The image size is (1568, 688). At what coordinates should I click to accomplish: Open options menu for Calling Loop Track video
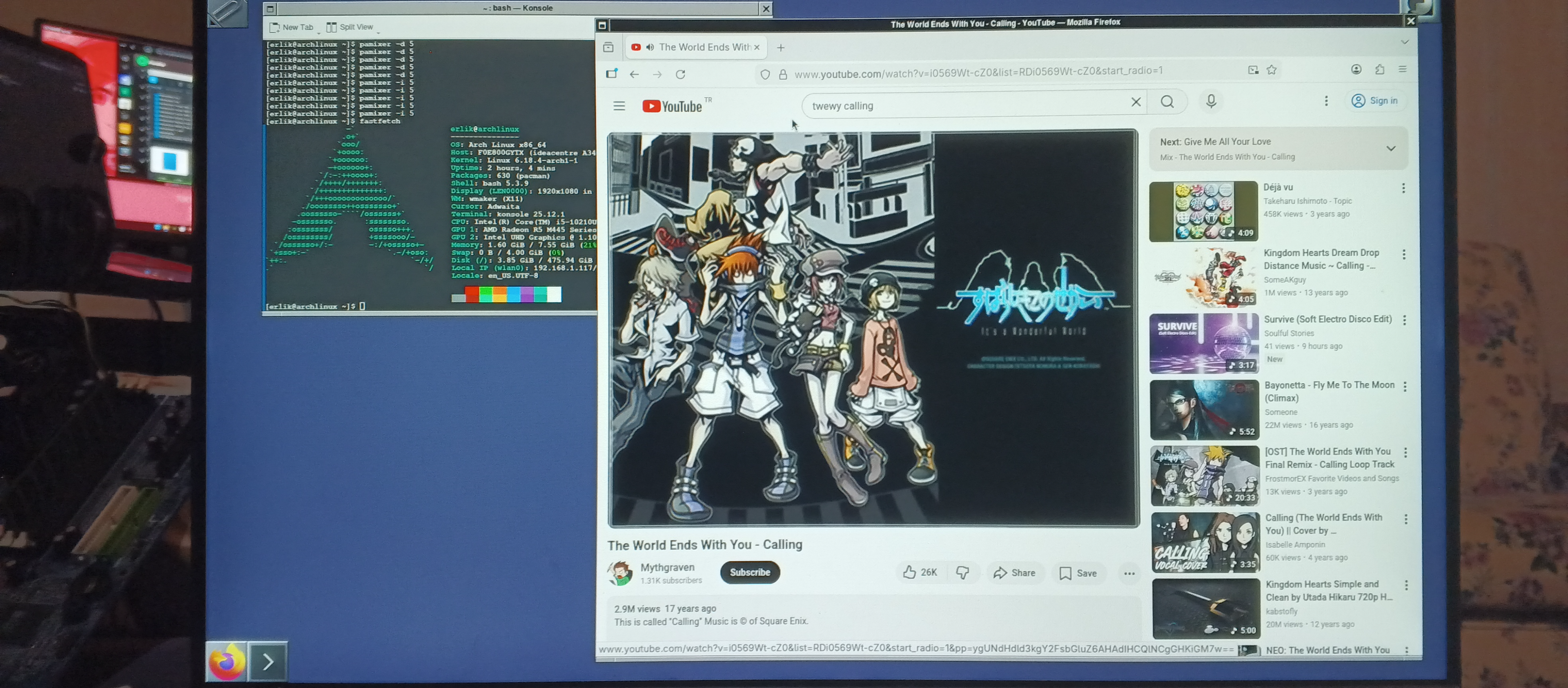coord(1405,452)
